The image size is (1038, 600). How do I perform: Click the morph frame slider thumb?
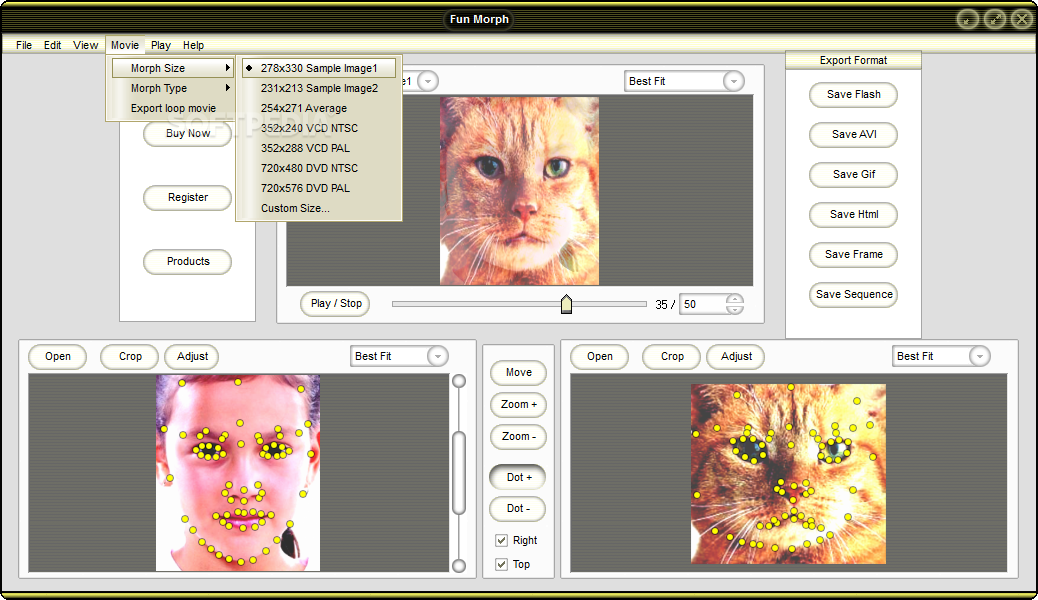(x=566, y=304)
